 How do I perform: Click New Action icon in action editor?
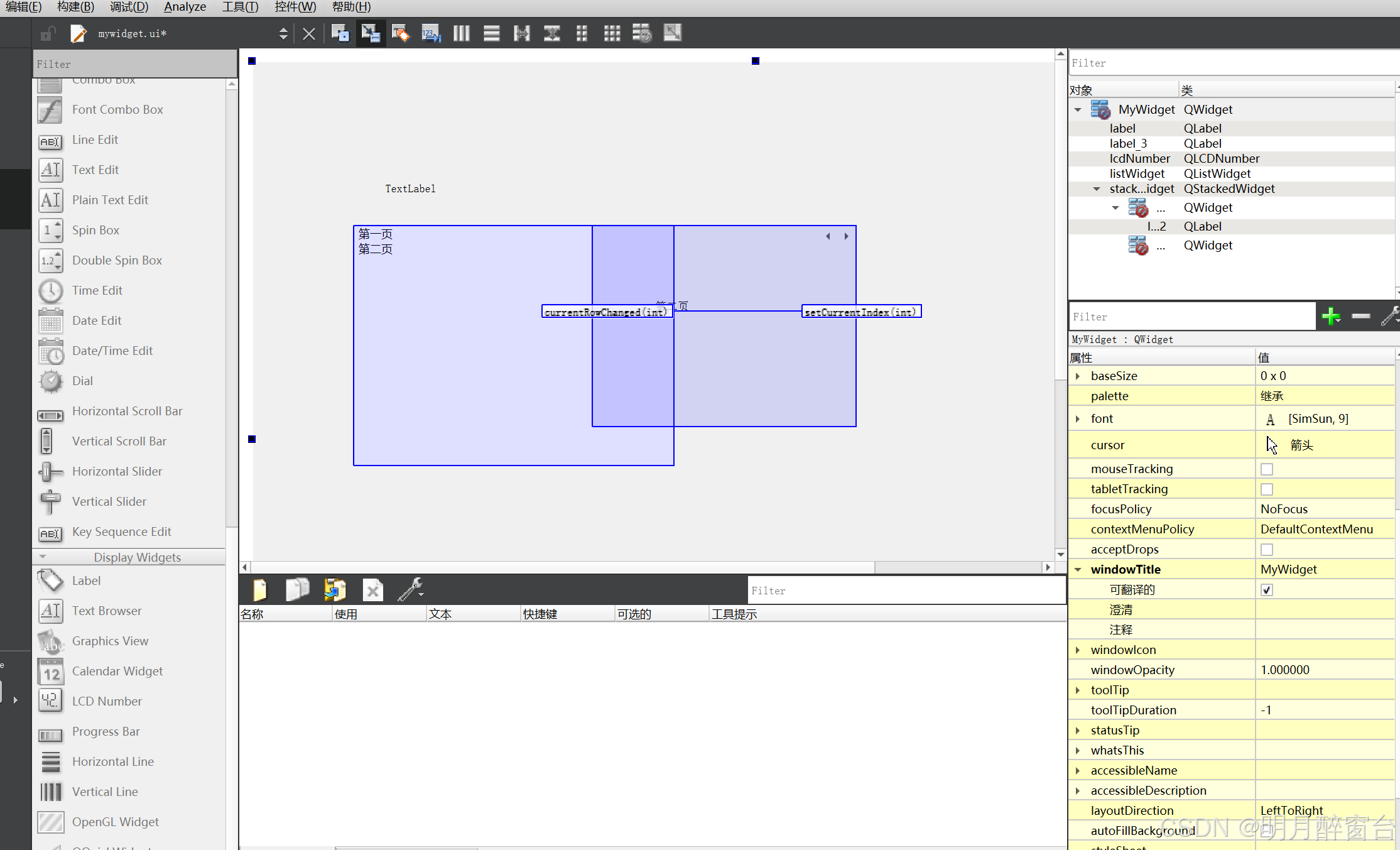(x=259, y=590)
